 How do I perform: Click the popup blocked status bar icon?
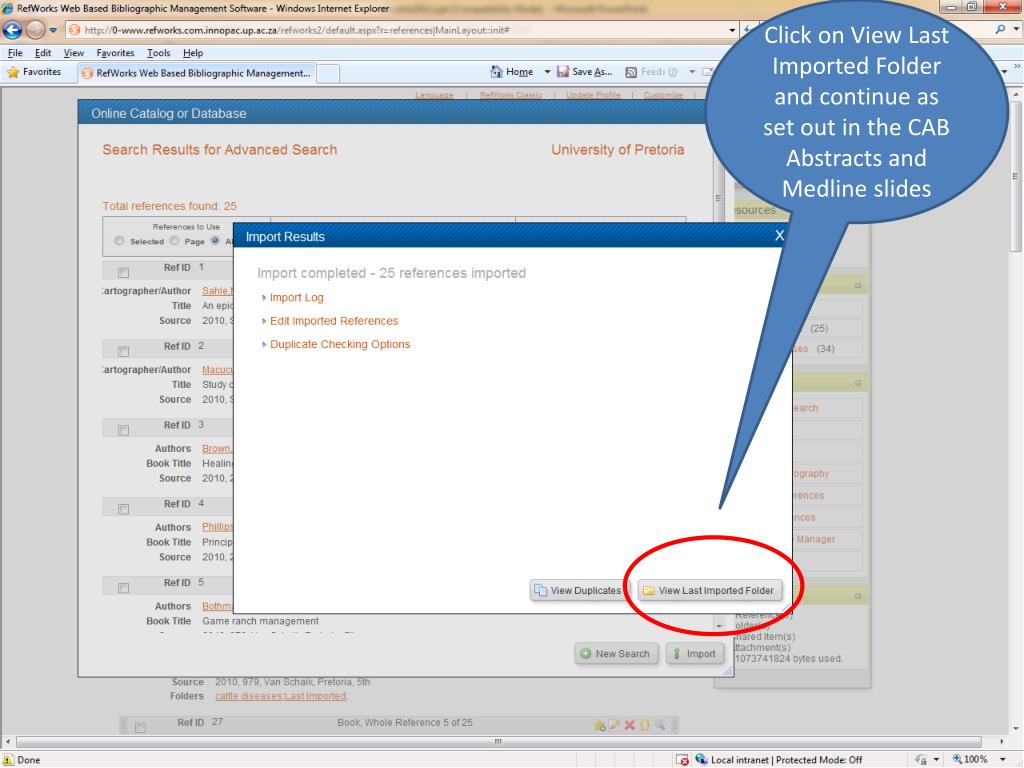click(x=682, y=760)
